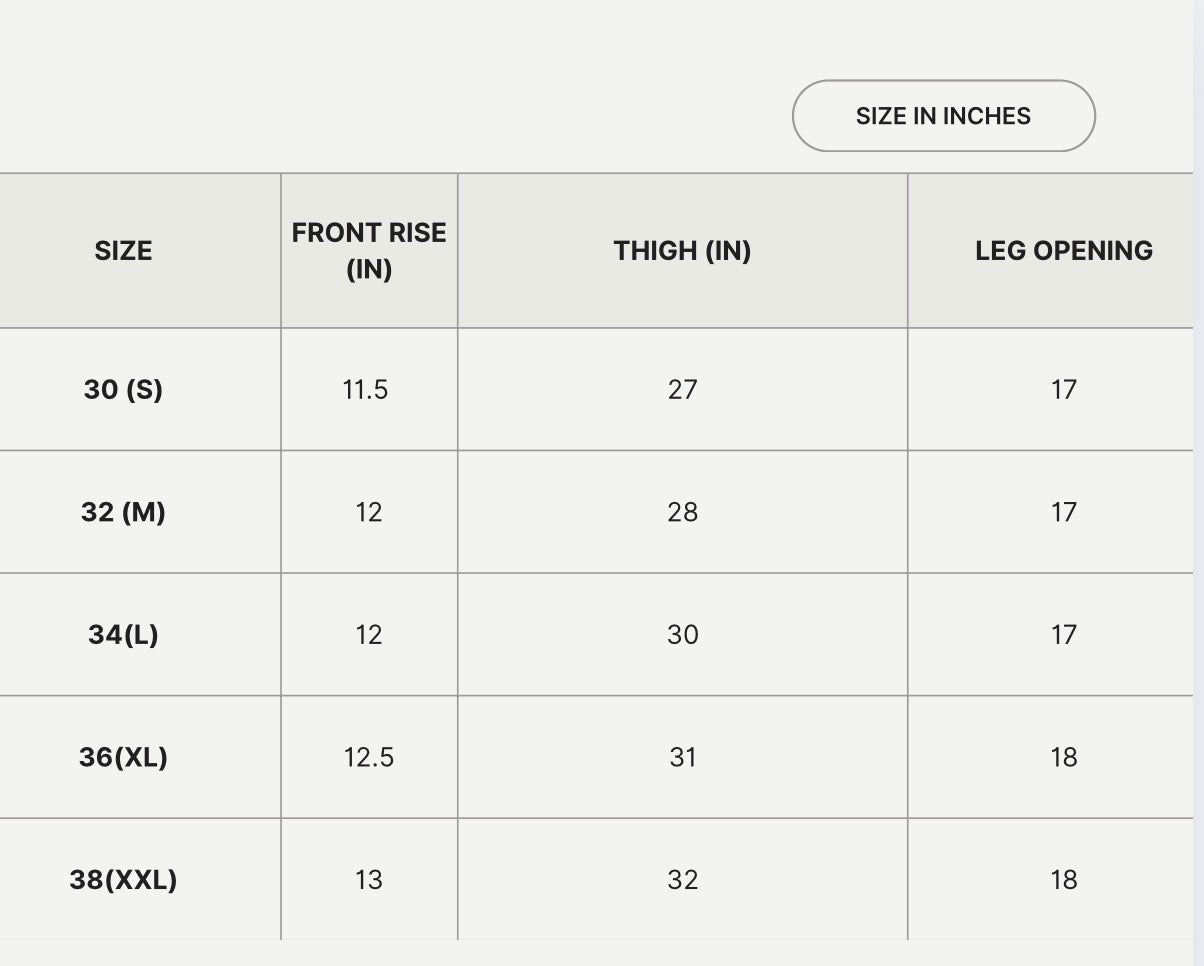Viewport: 1204px width, 966px height.
Task: Click leg opening value for 30 (S)
Action: (1063, 389)
